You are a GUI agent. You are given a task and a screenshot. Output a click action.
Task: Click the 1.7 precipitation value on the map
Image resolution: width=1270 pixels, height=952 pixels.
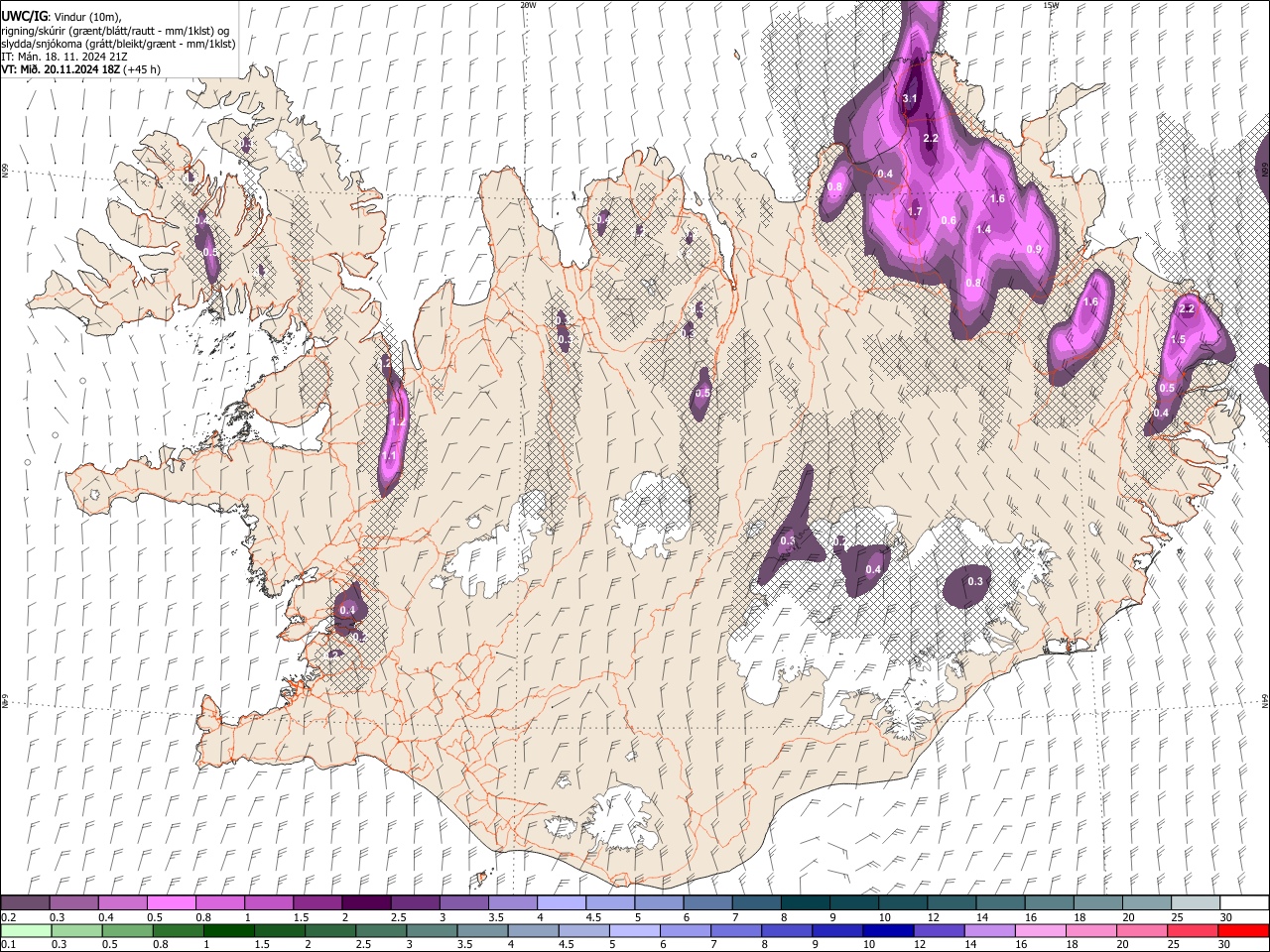(915, 211)
